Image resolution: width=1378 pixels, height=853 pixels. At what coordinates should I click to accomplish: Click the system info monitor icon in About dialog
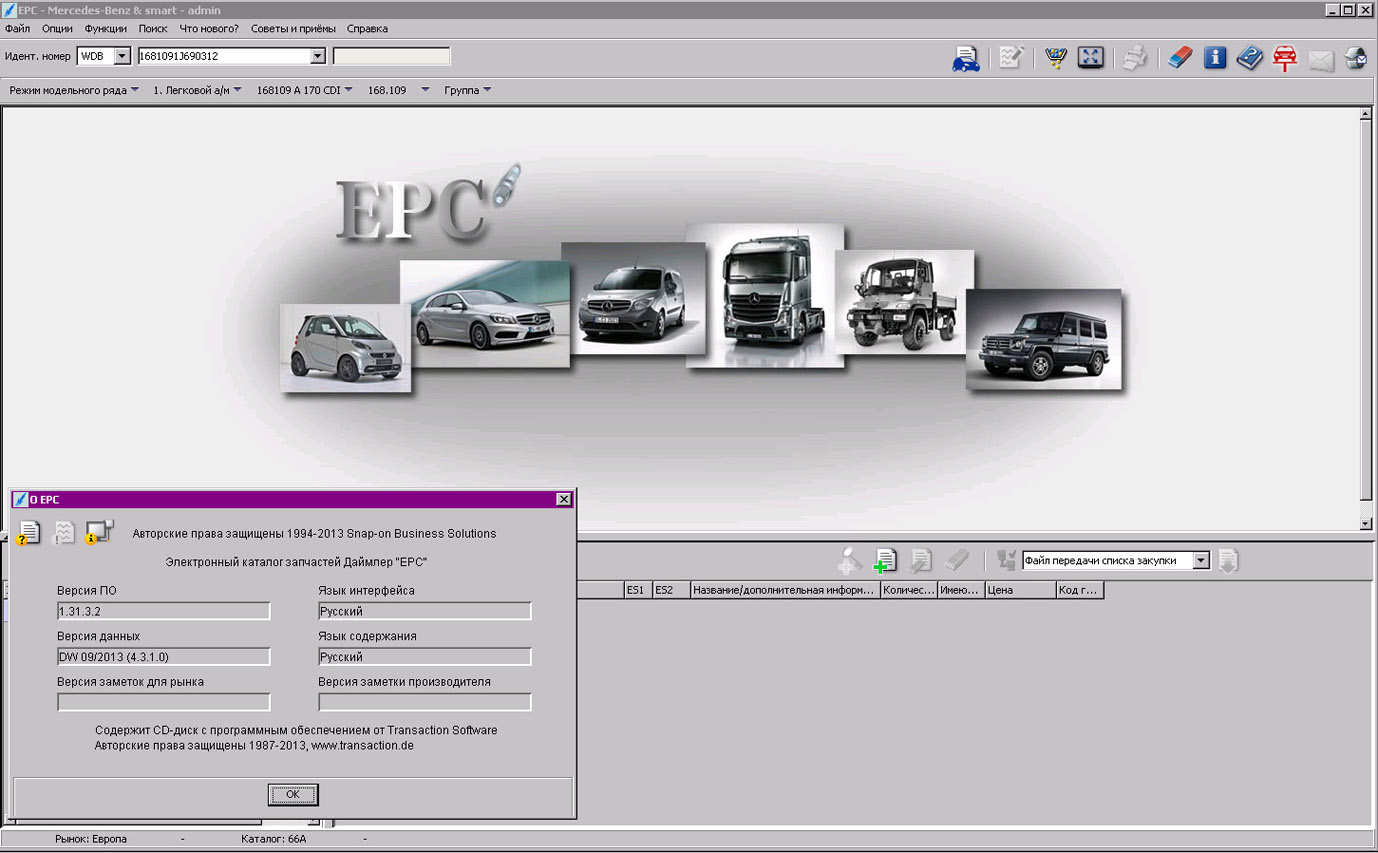click(99, 533)
